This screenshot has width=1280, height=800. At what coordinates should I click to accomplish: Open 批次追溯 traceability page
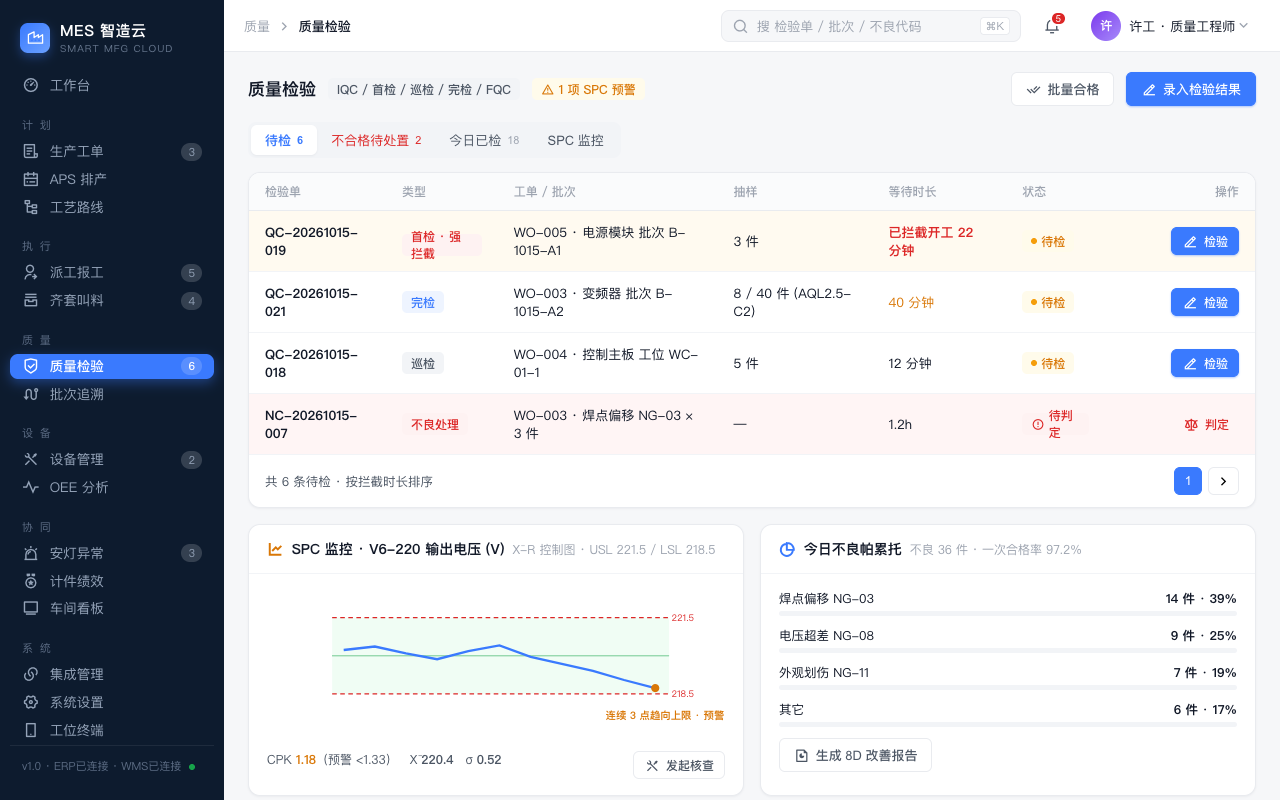pyautogui.click(x=112, y=394)
